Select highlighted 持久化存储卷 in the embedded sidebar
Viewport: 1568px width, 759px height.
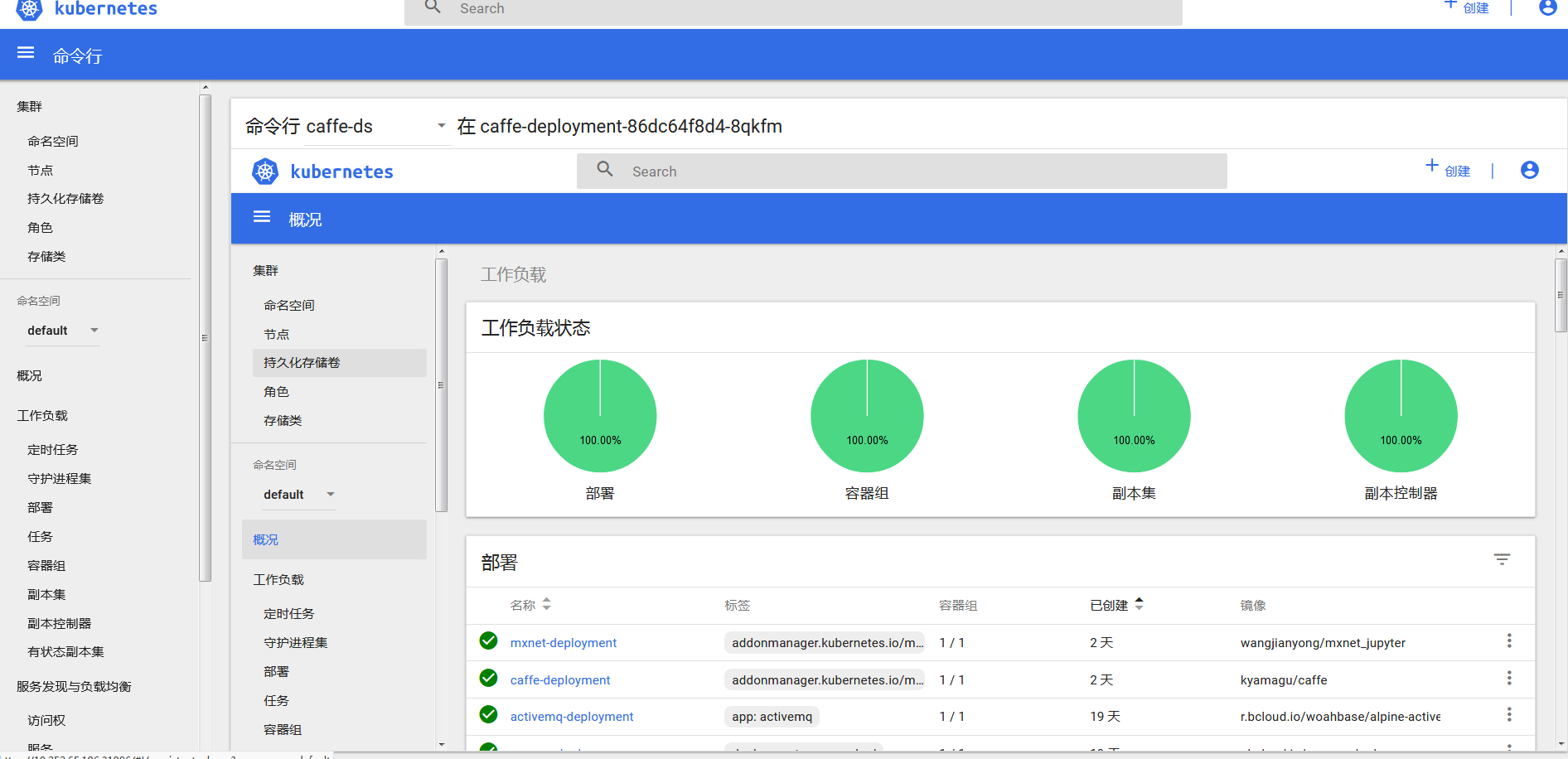coord(339,363)
